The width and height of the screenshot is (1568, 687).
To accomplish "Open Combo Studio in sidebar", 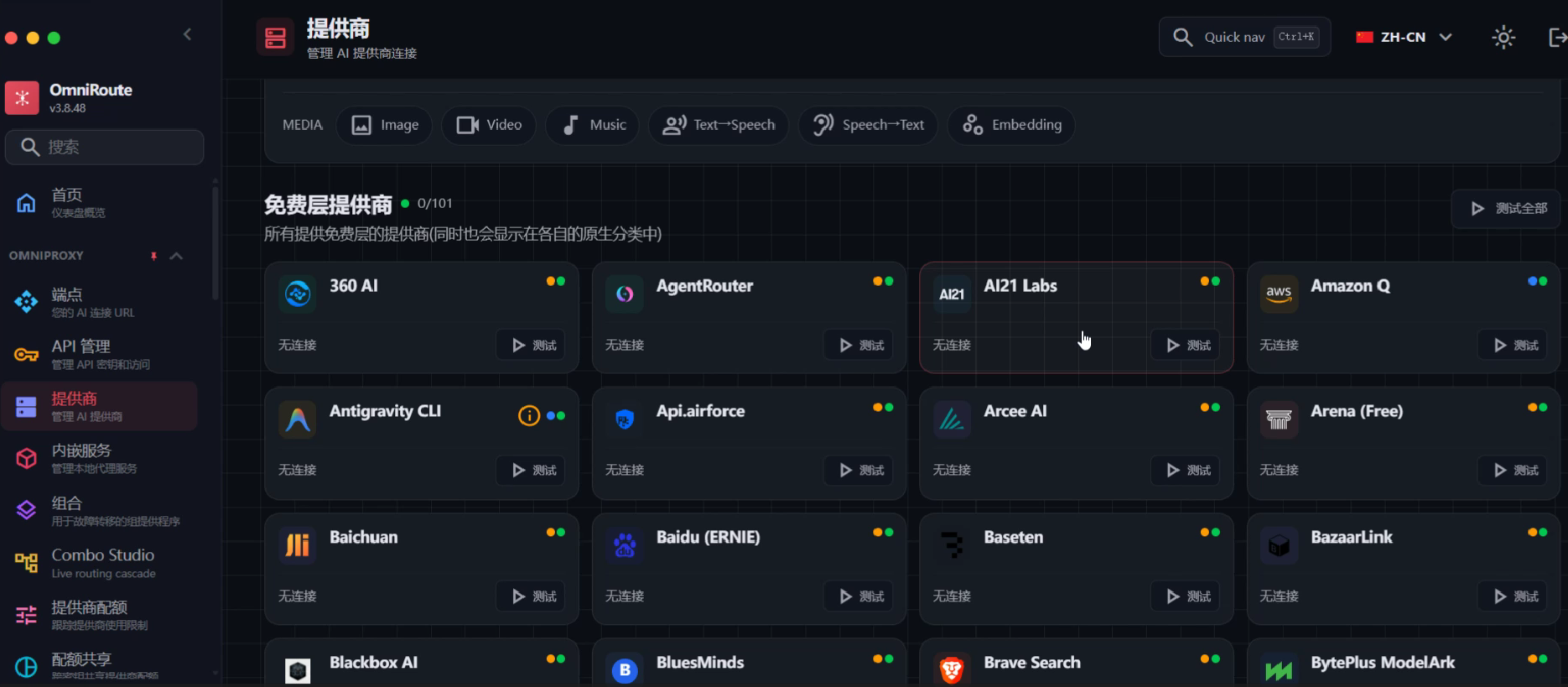I will 99,563.
